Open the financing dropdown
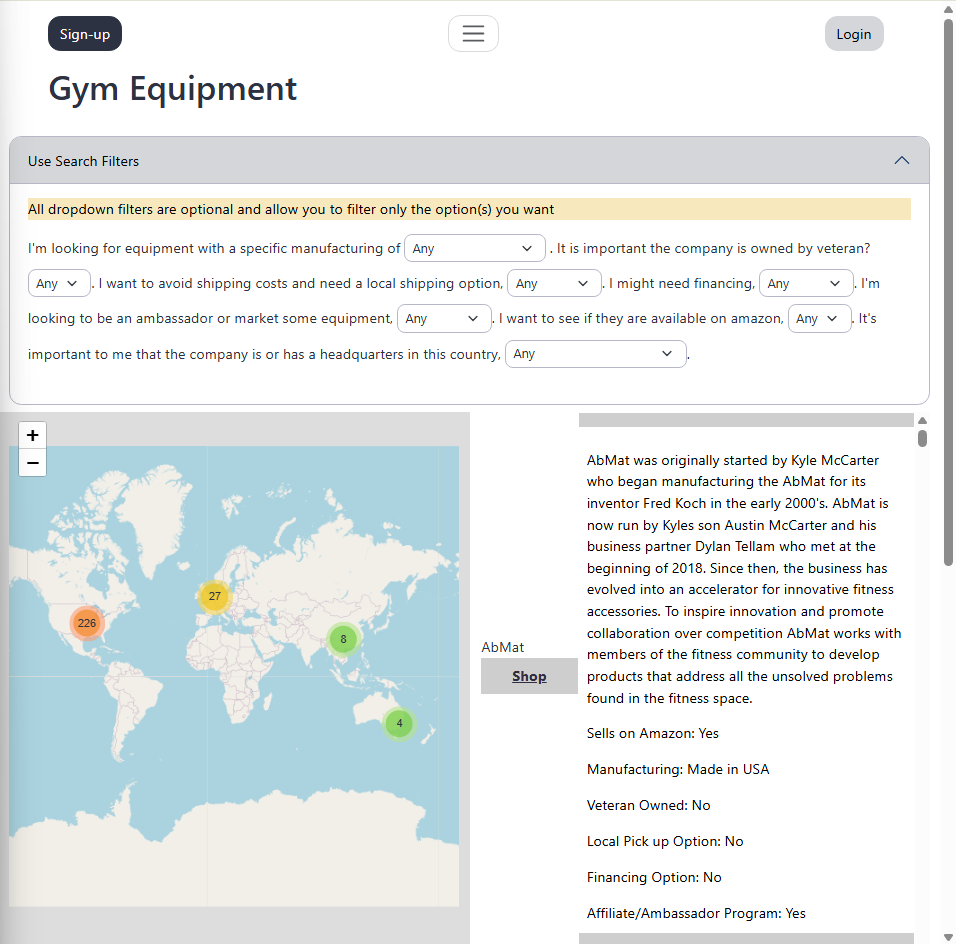The height and width of the screenshot is (944, 956). click(805, 283)
